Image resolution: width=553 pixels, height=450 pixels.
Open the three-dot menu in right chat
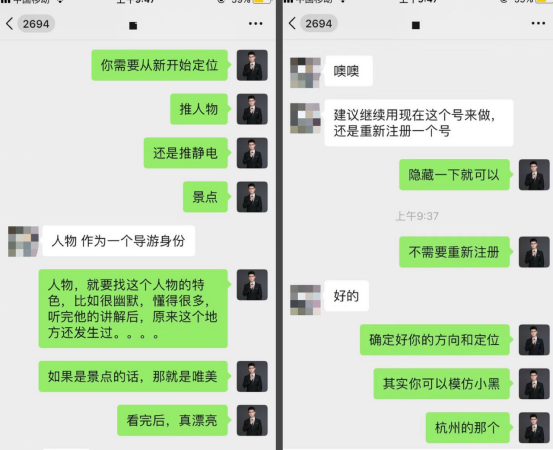pyautogui.click(x=538, y=24)
